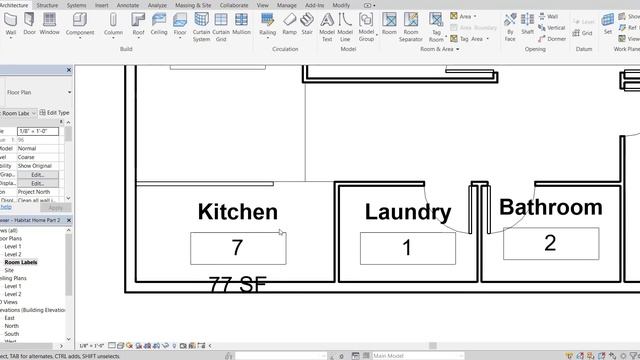Select the Site floor plan view
Viewport: 640px width, 360px height.
(9, 270)
